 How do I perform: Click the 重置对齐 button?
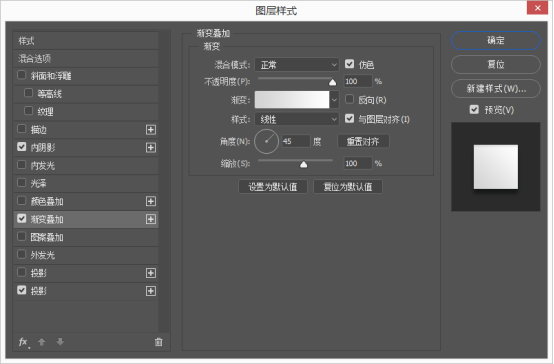tap(363, 141)
